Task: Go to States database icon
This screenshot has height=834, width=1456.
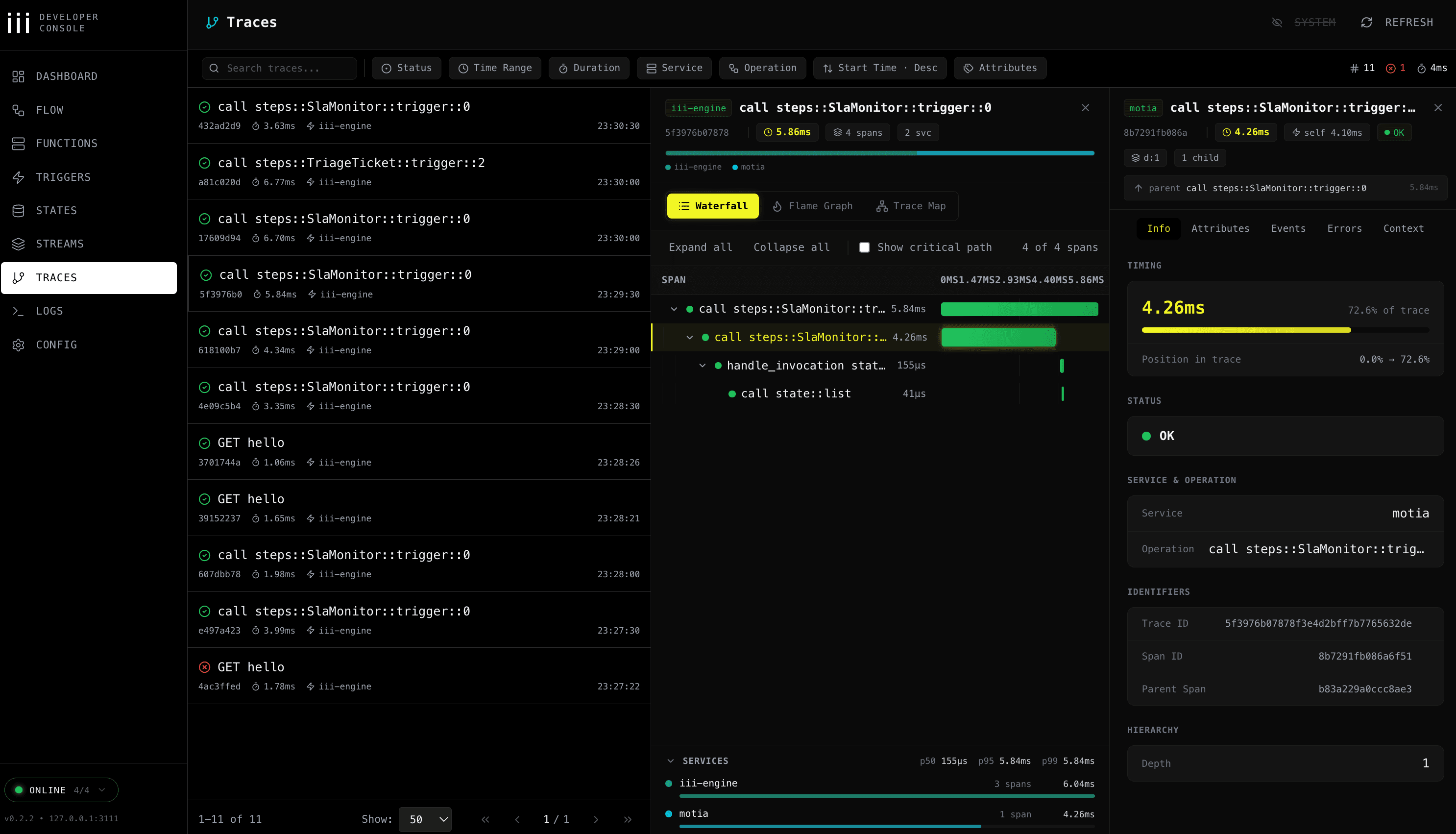Action: [x=18, y=211]
